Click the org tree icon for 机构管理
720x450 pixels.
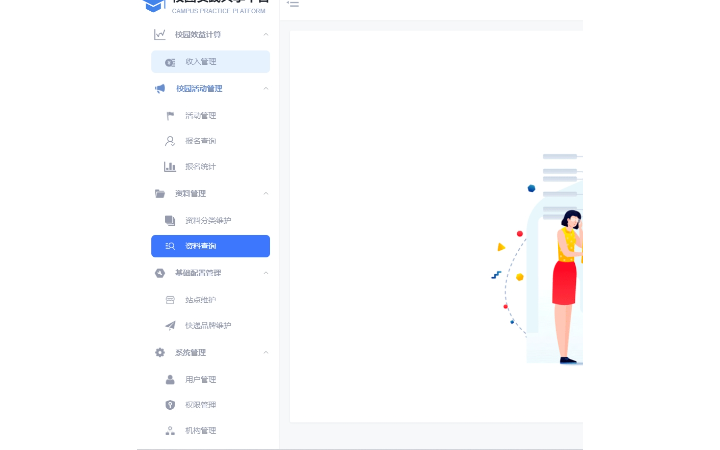[170, 431]
